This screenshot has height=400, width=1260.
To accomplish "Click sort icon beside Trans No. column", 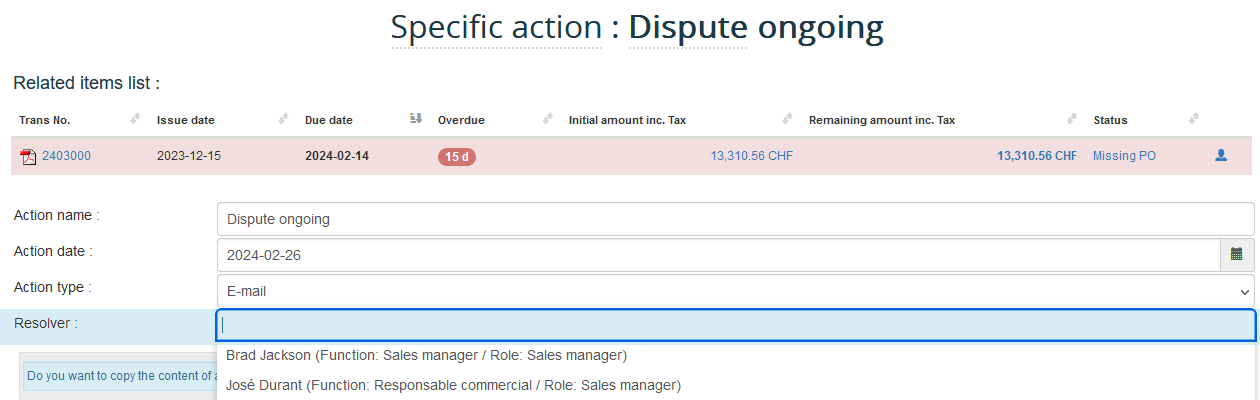I will tap(136, 120).
